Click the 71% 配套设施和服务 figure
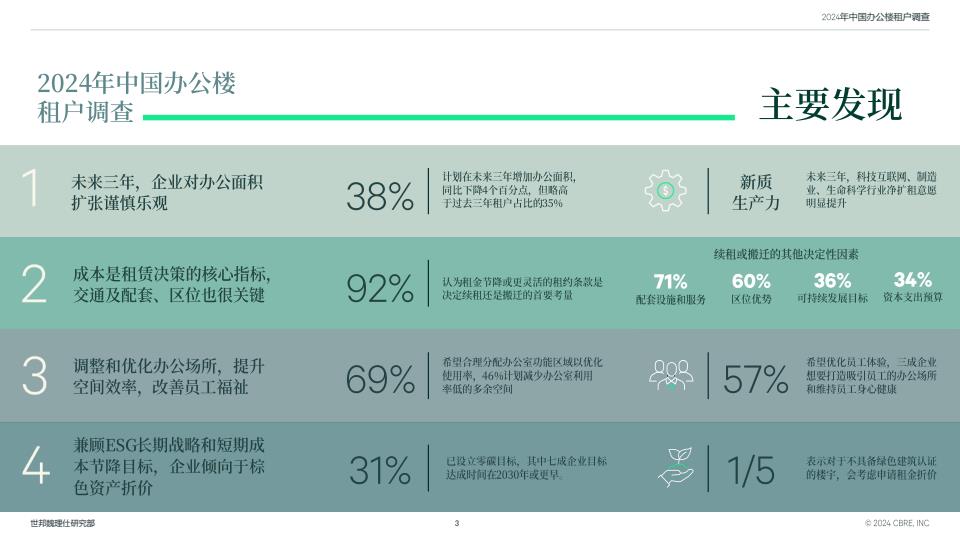 pos(670,289)
